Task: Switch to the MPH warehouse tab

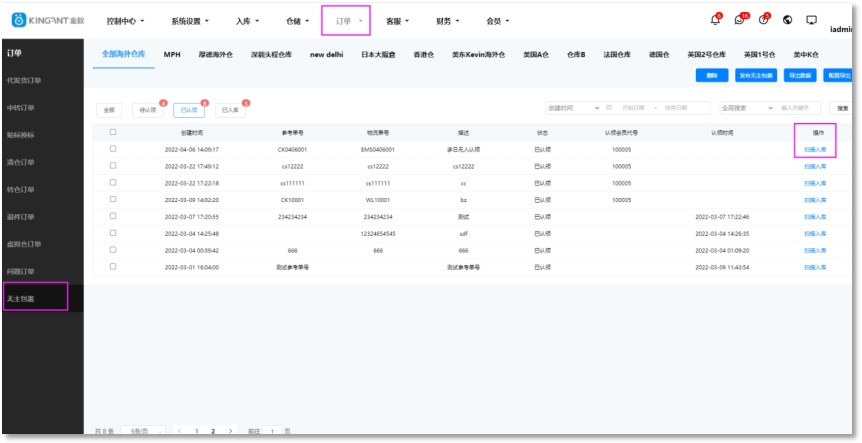Action: pos(172,54)
